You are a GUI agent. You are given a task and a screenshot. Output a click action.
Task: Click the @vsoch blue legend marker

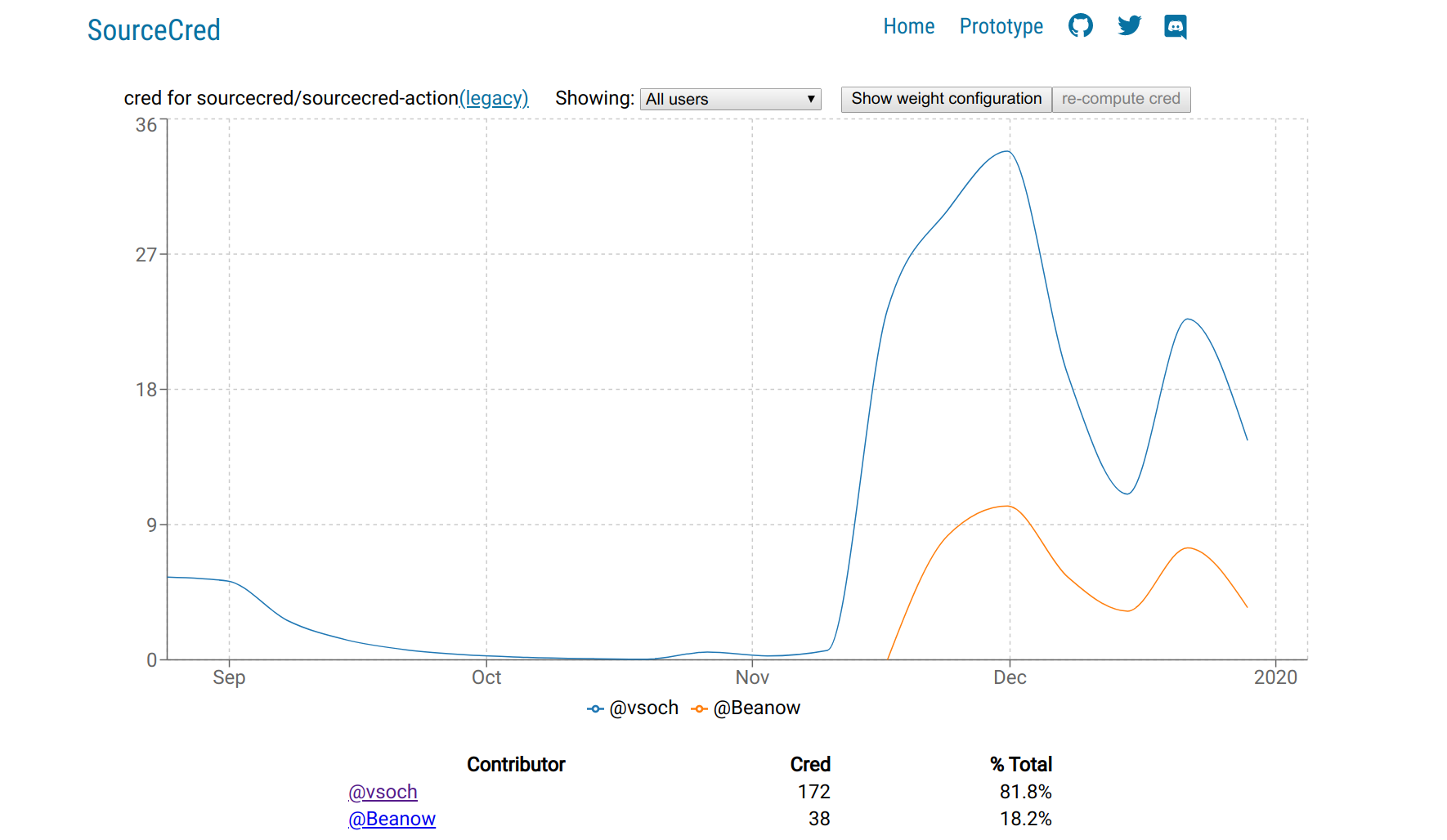tap(596, 708)
